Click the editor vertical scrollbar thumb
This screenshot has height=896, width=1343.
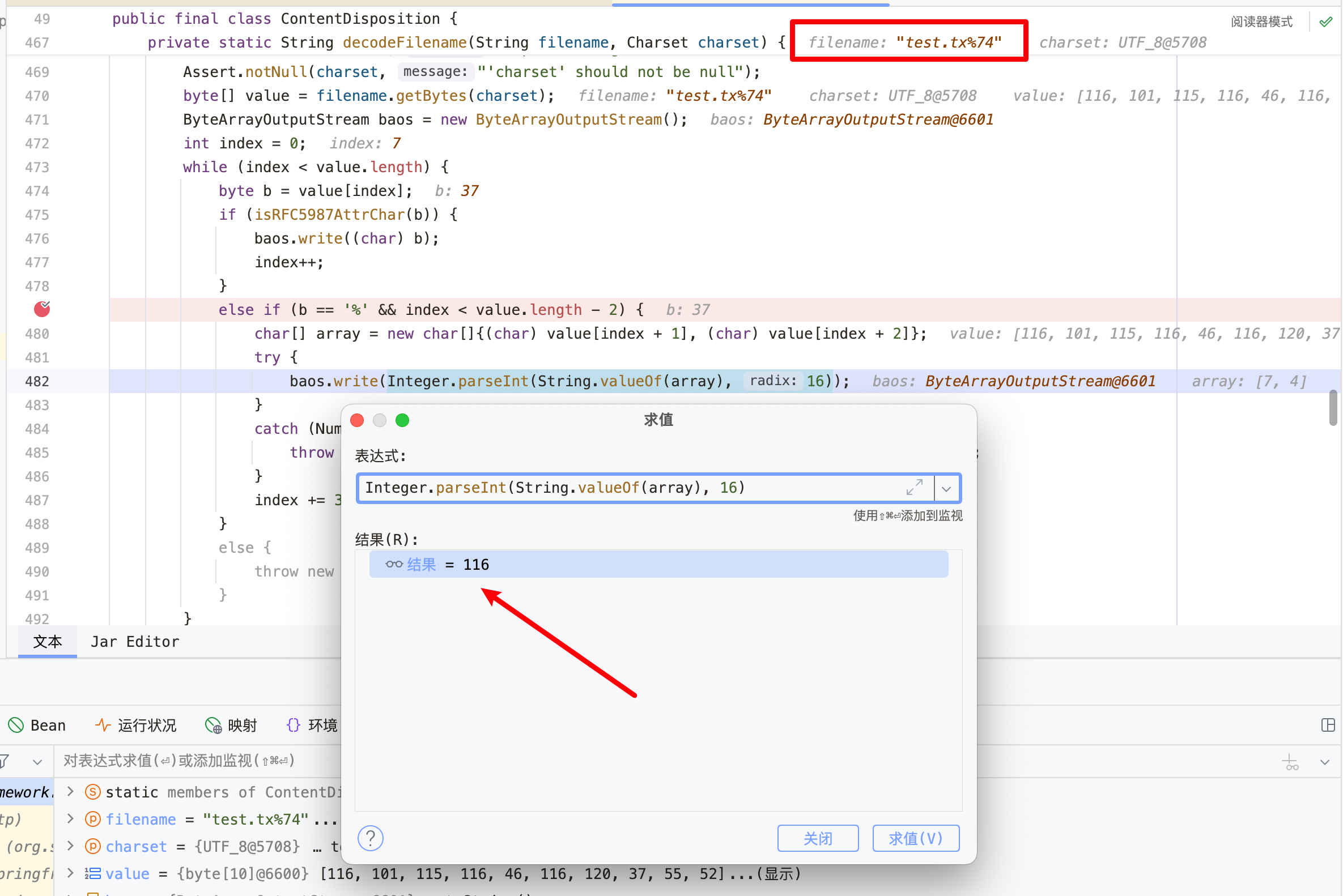[1333, 407]
